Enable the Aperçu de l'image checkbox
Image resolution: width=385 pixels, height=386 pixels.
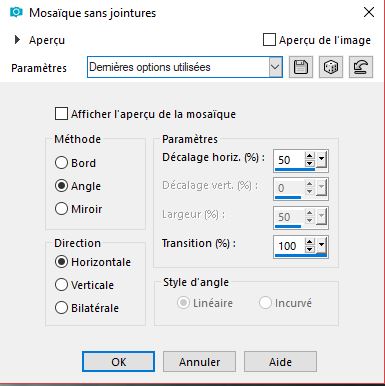tap(269, 40)
